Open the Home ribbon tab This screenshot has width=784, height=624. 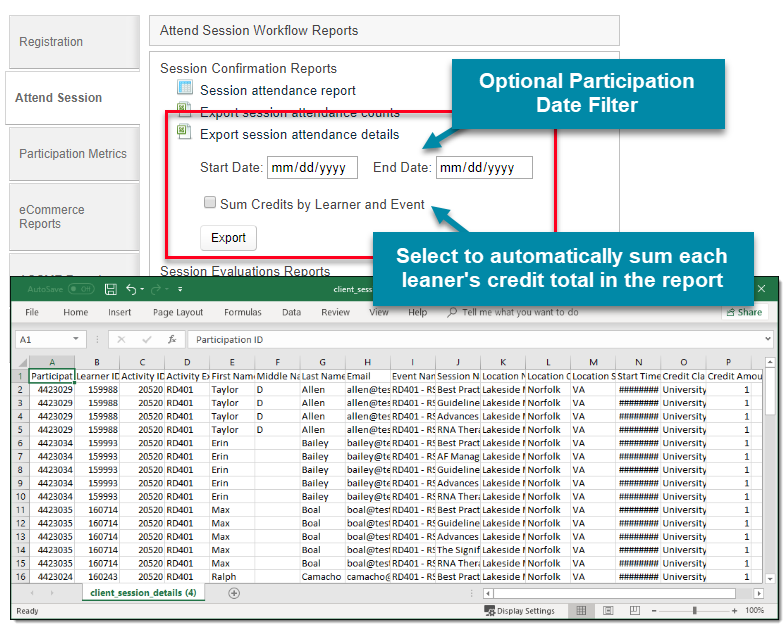[76, 312]
